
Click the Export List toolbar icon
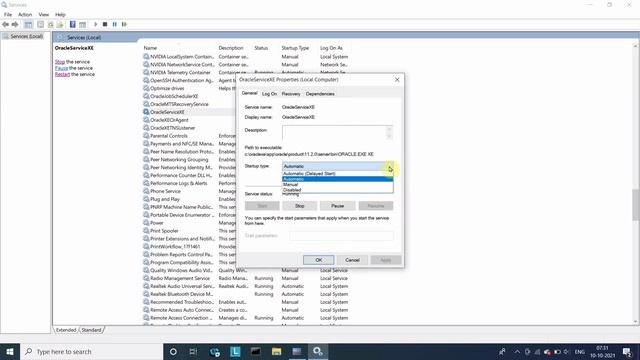[x=60, y=24]
